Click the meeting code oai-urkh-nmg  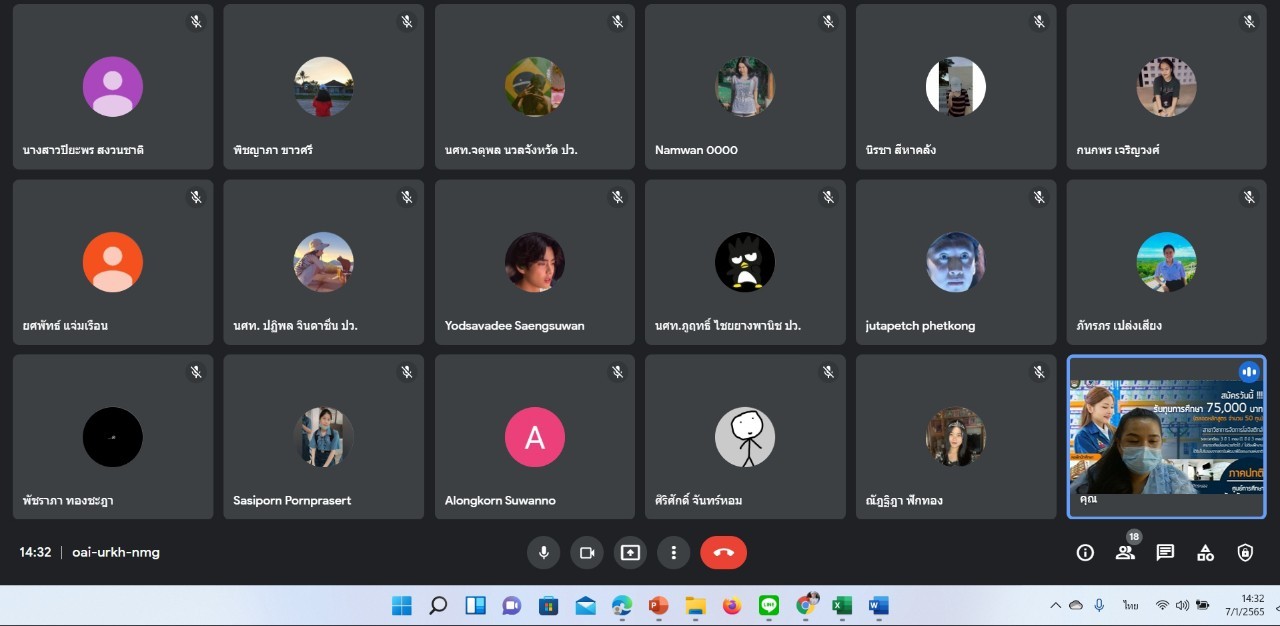pos(116,552)
